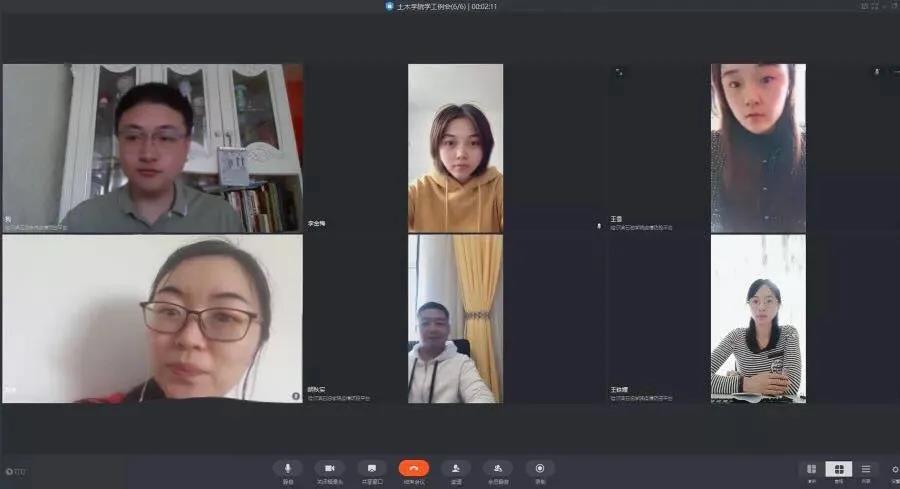This screenshot has height=489, width=900.
Task: Click microphone icon on top-right video tile
Action: coord(877,72)
